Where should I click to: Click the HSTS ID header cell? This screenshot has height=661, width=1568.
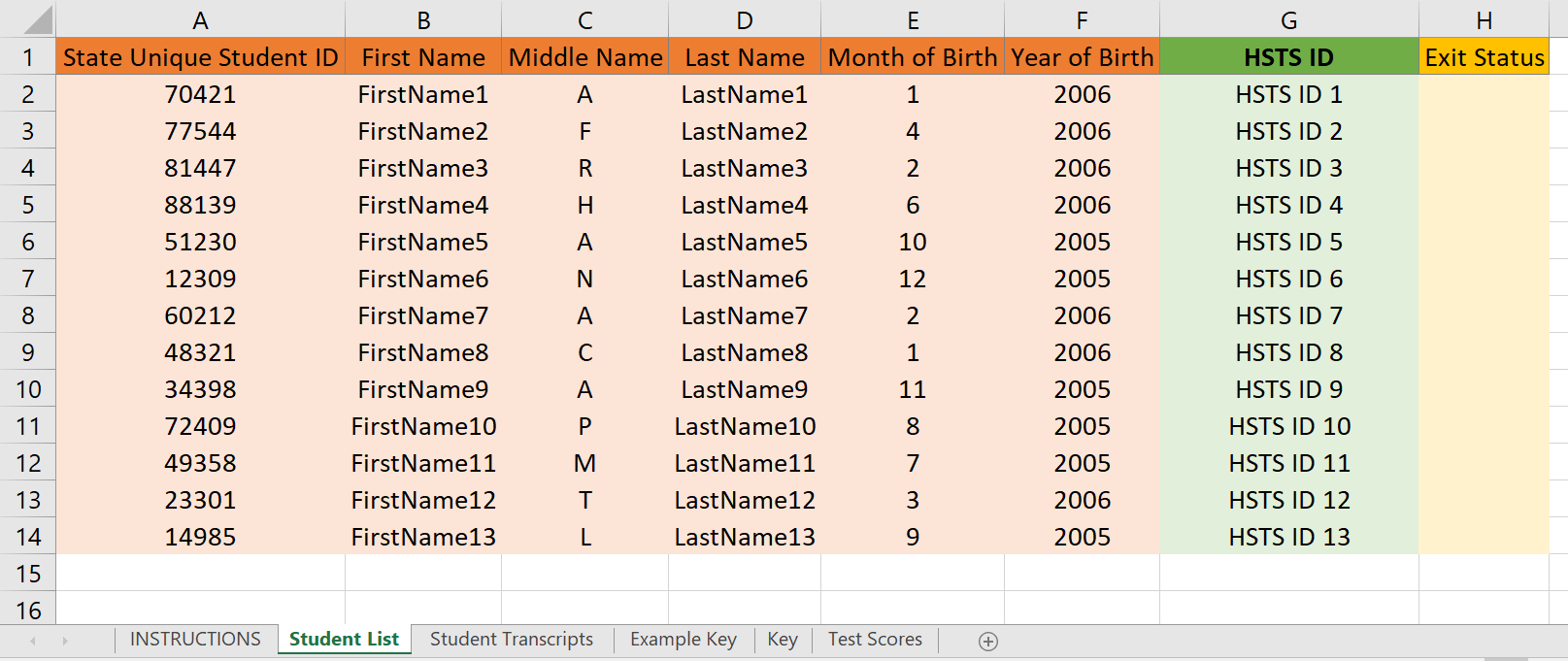[x=1288, y=57]
